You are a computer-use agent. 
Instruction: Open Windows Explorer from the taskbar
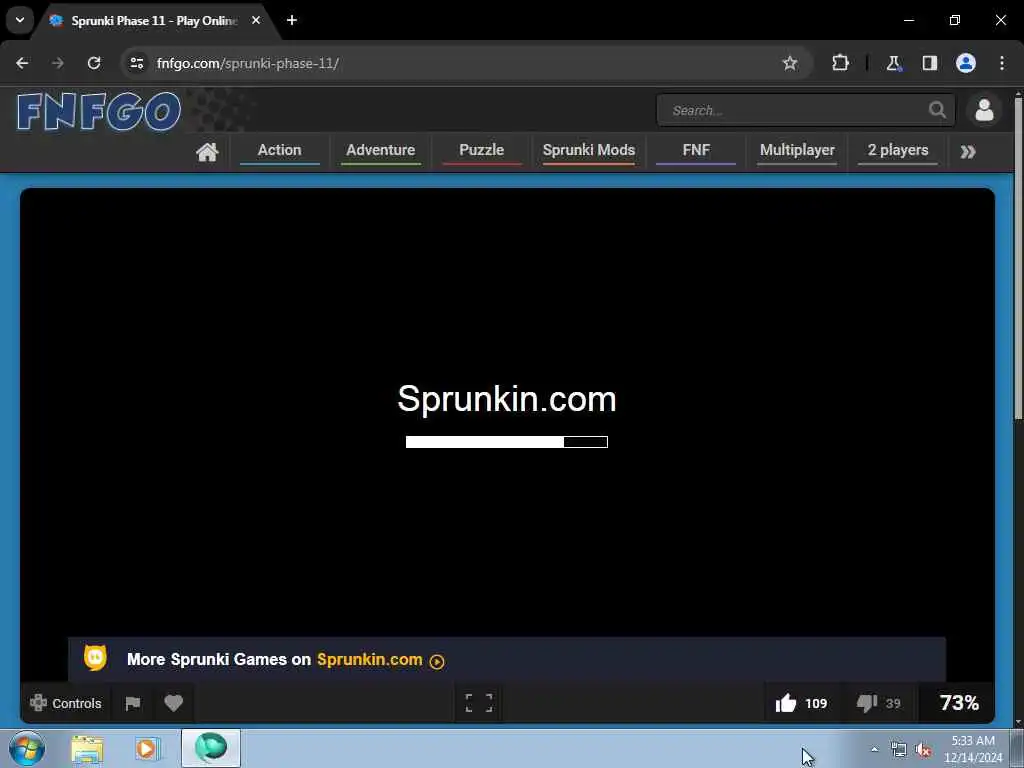tap(87, 749)
